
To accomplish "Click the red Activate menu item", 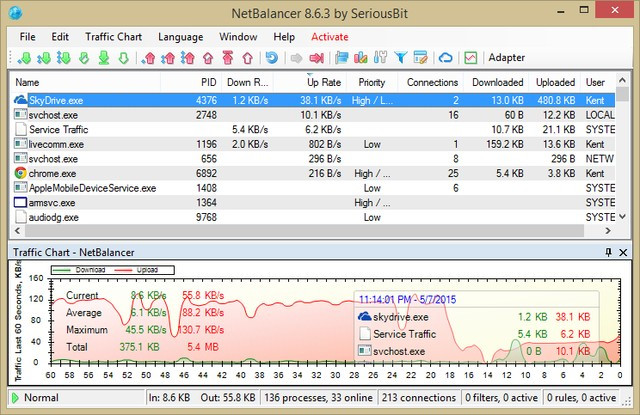I will point(330,37).
